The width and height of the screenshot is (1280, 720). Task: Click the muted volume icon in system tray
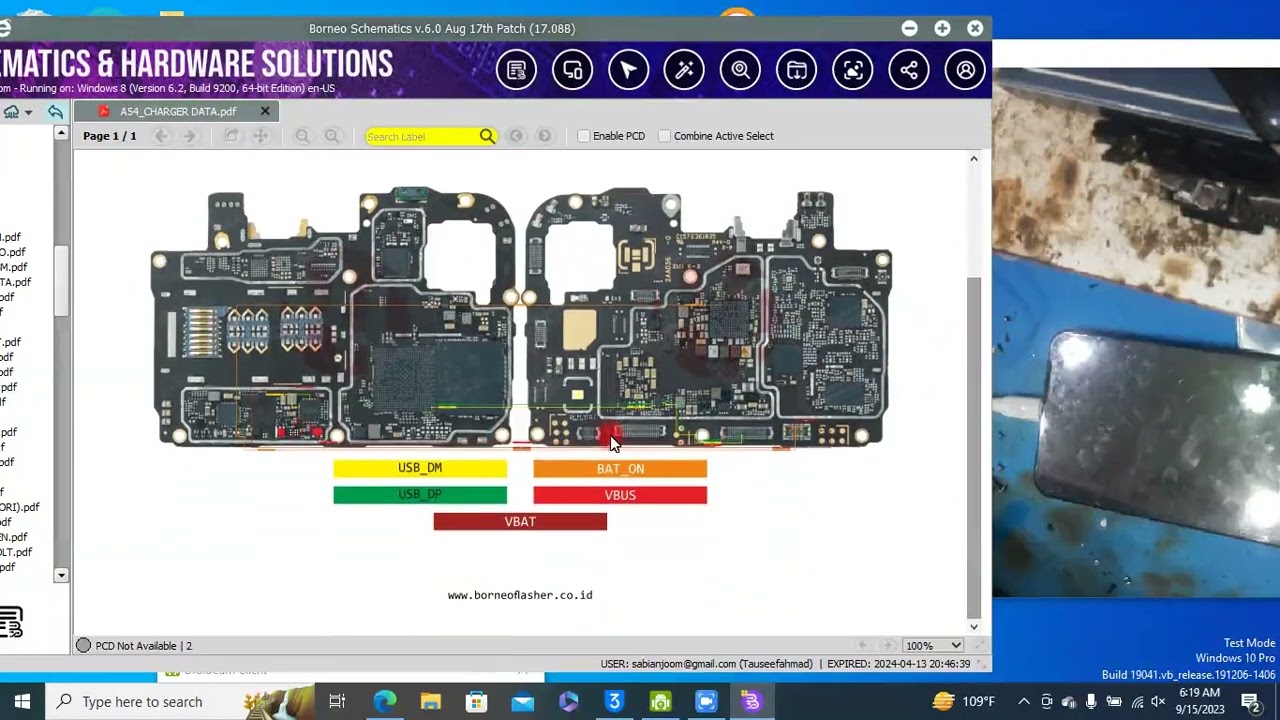coord(1158,702)
